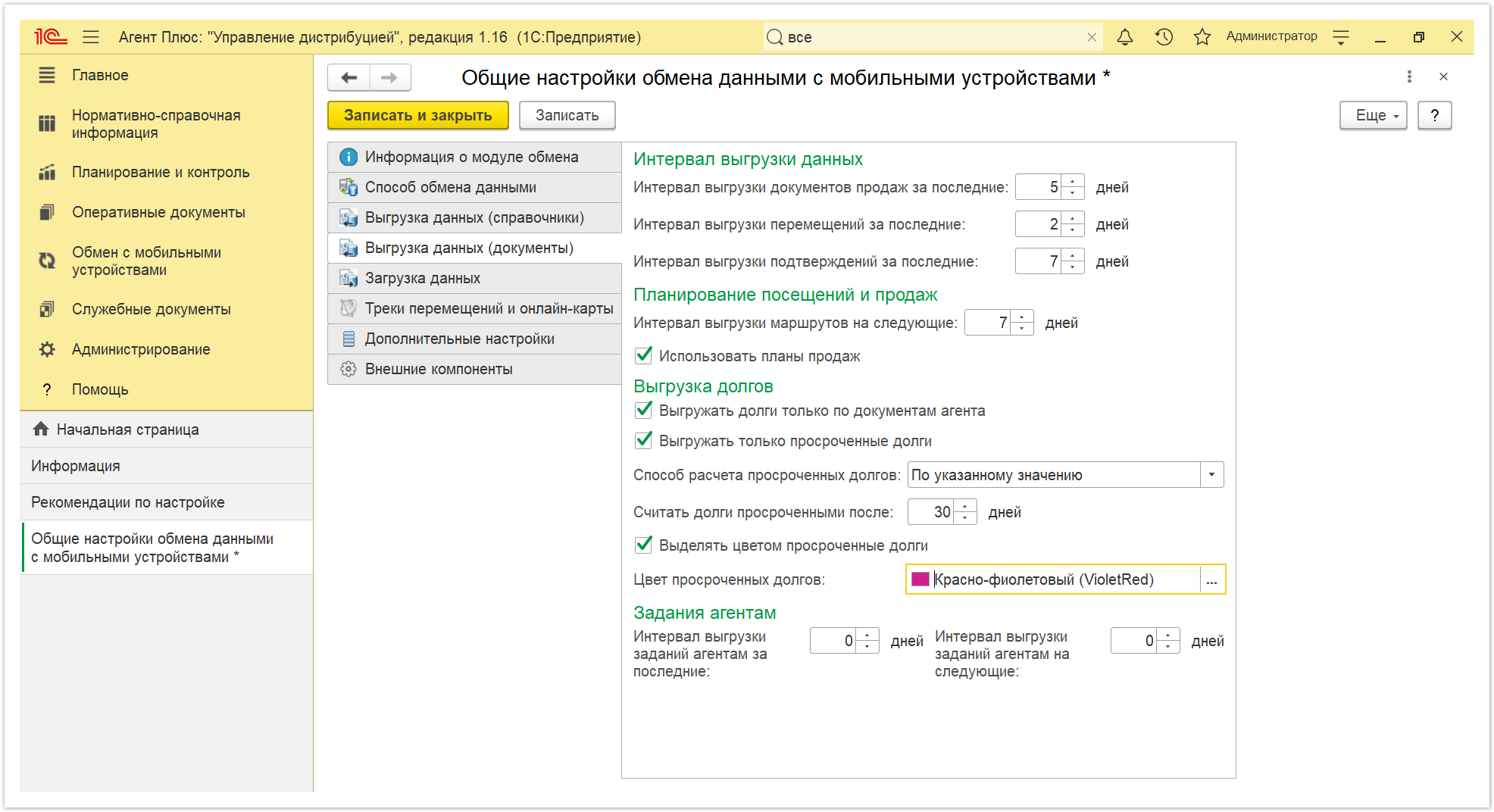Click the magnifier icon in search box

click(x=774, y=37)
